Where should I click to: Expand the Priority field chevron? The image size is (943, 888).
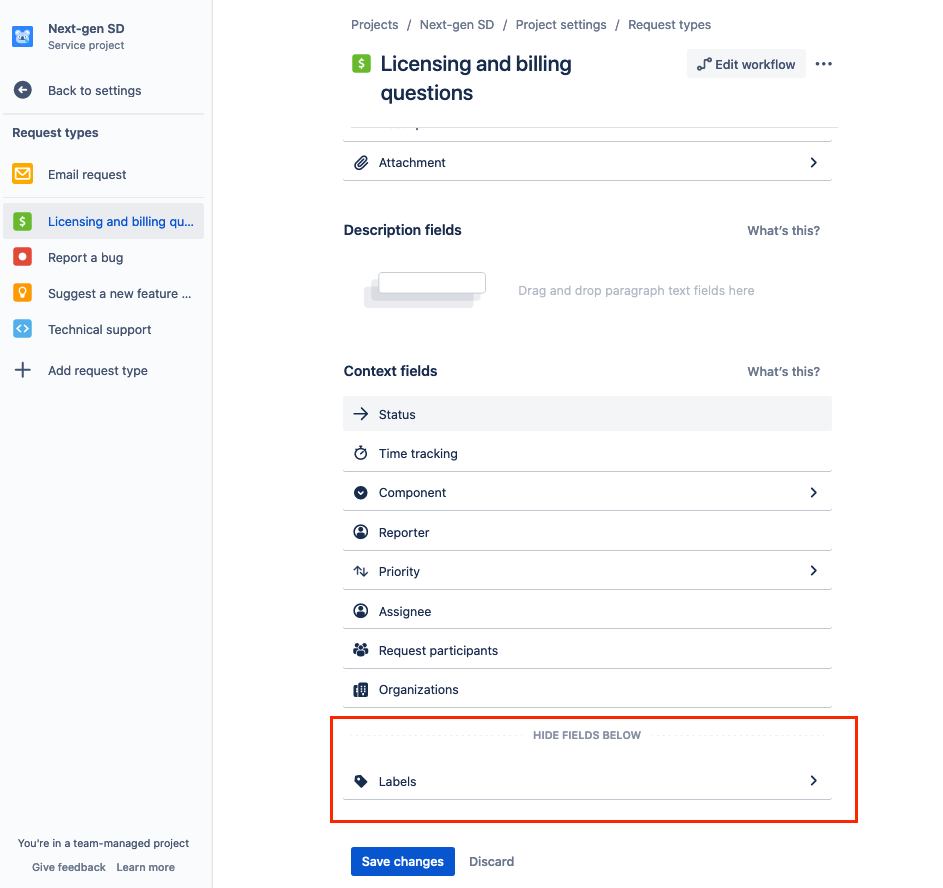pos(814,571)
